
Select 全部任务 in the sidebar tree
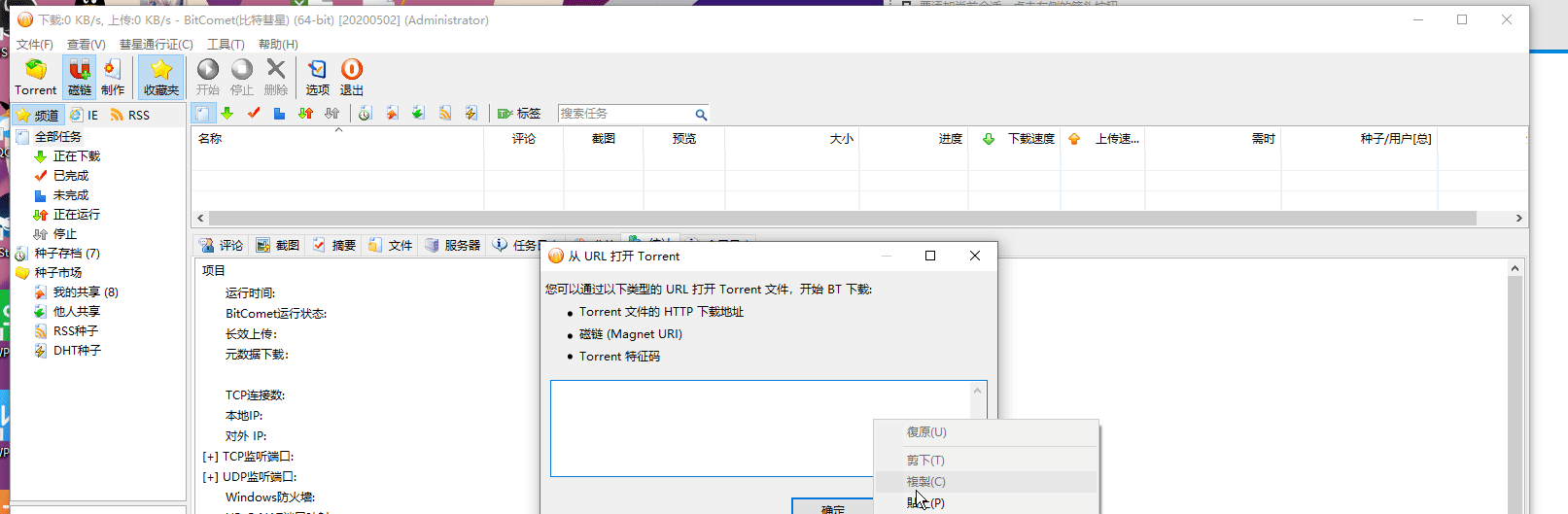58,137
